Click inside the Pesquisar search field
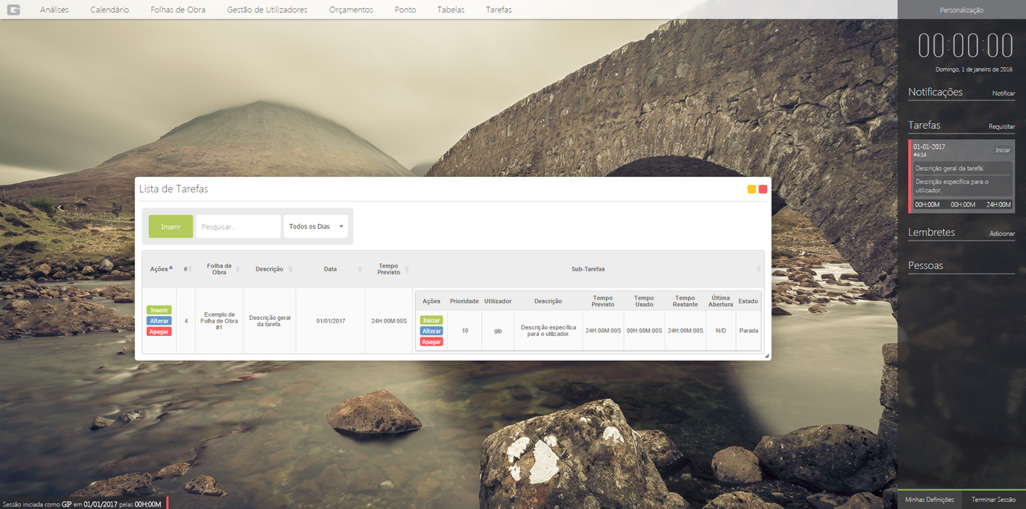This screenshot has width=1026, height=509. coord(238,227)
